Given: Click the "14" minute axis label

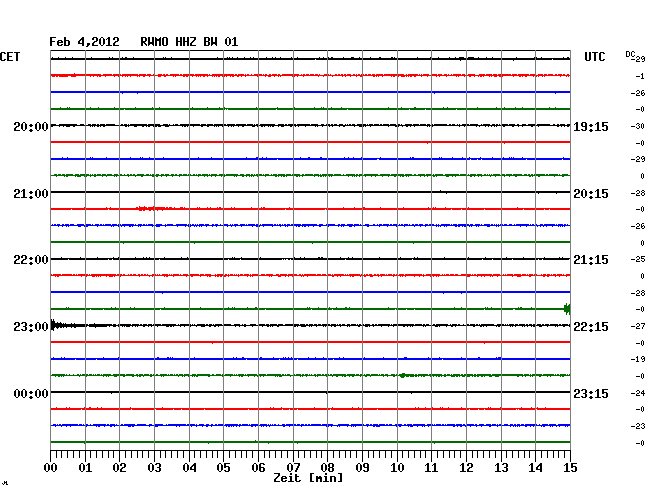Looking at the screenshot, I should click(535, 468).
